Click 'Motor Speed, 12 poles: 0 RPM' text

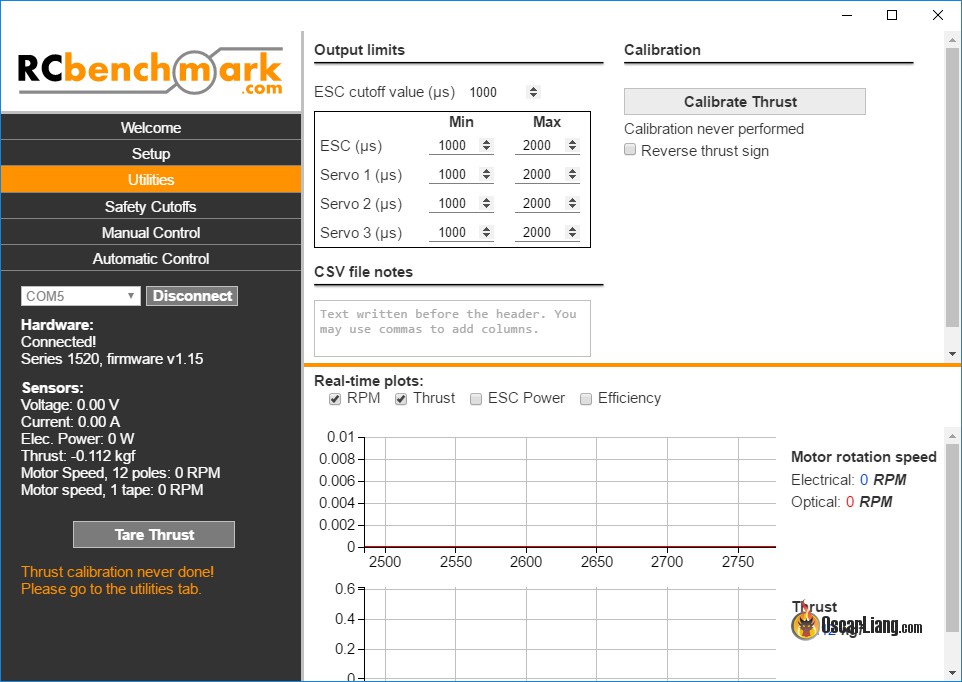click(x=120, y=473)
